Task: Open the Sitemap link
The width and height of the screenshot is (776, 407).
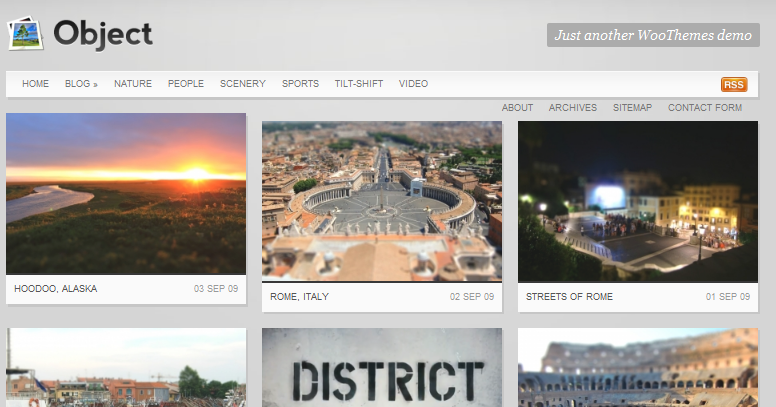Action: pyautogui.click(x=632, y=107)
